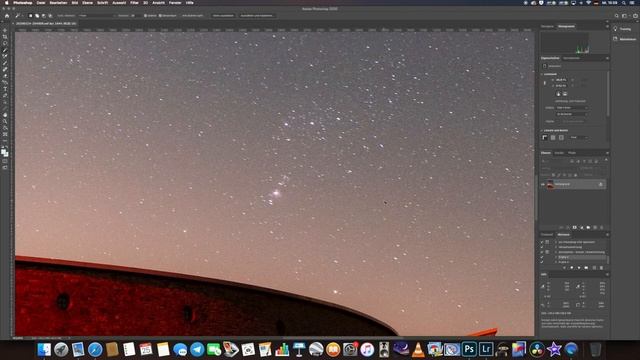The height and width of the screenshot is (360, 640).
Task: Switch to the Protokoll tab
Action: tap(547, 235)
